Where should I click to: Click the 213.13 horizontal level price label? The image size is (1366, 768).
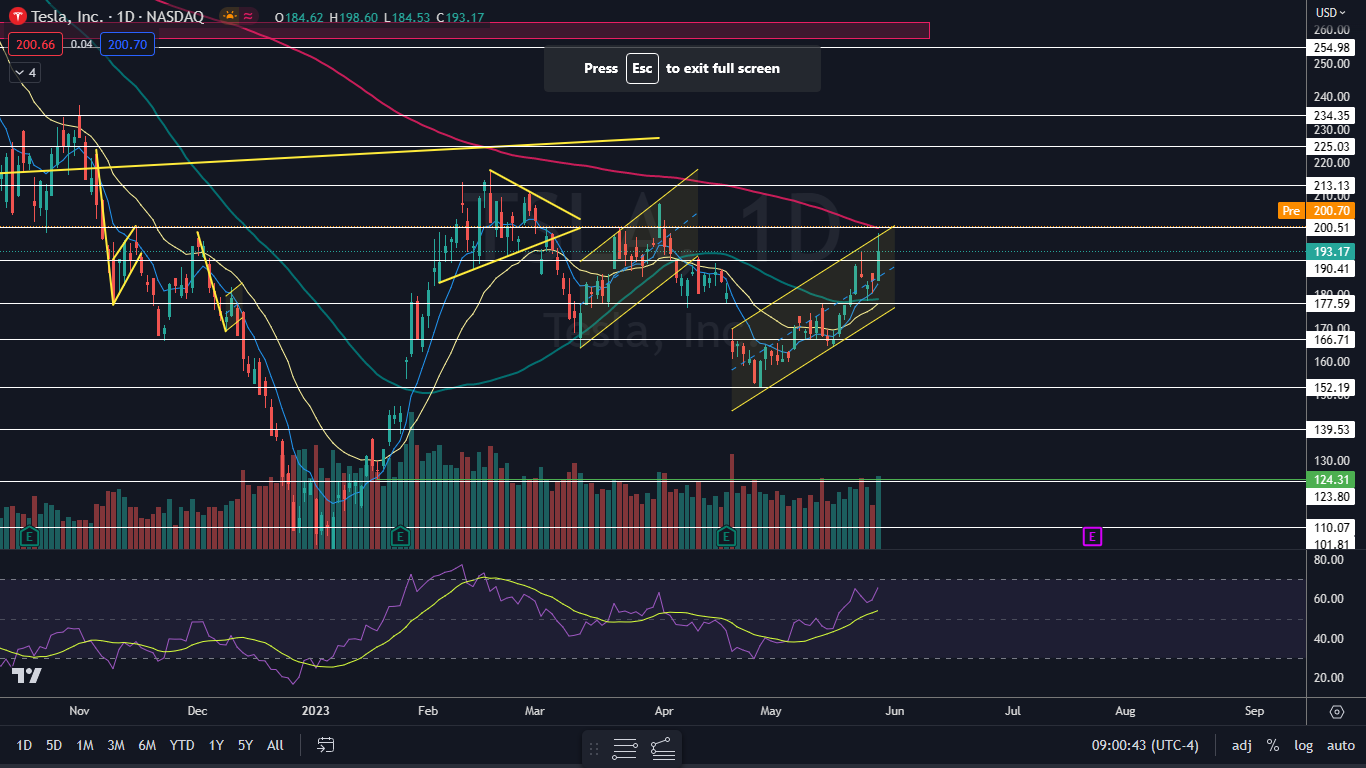[1331, 185]
